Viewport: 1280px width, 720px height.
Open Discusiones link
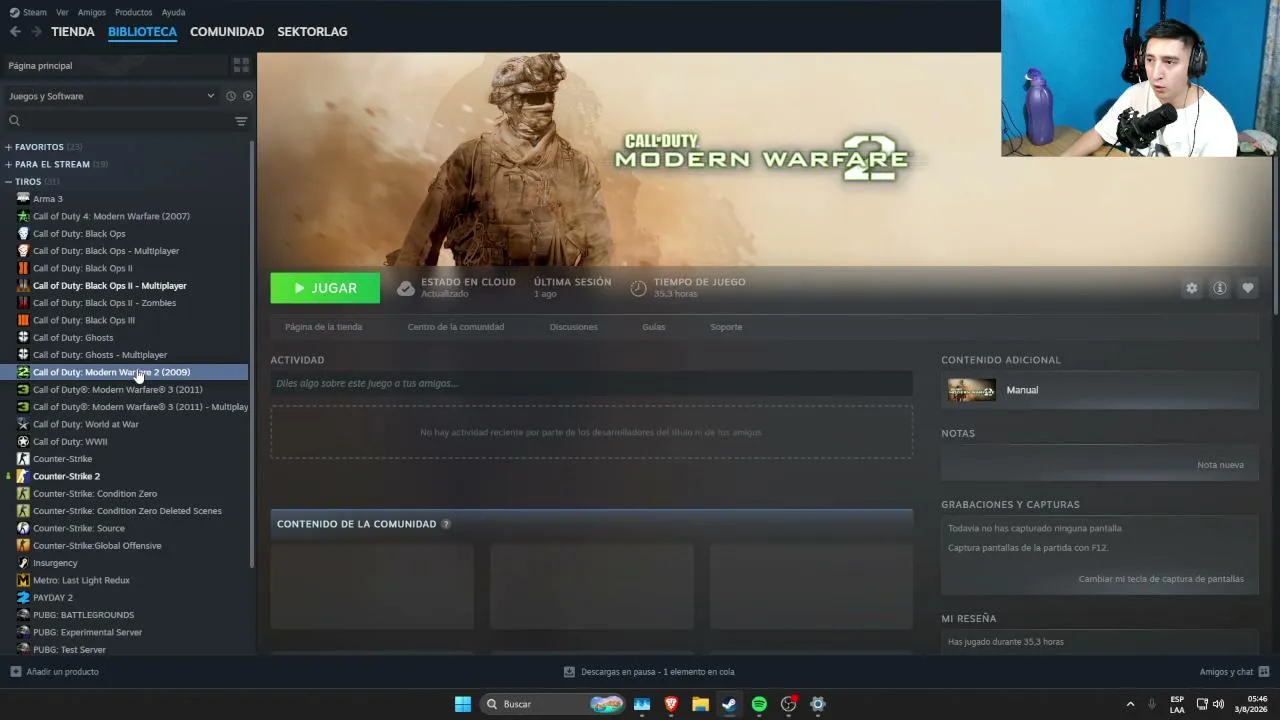click(573, 327)
